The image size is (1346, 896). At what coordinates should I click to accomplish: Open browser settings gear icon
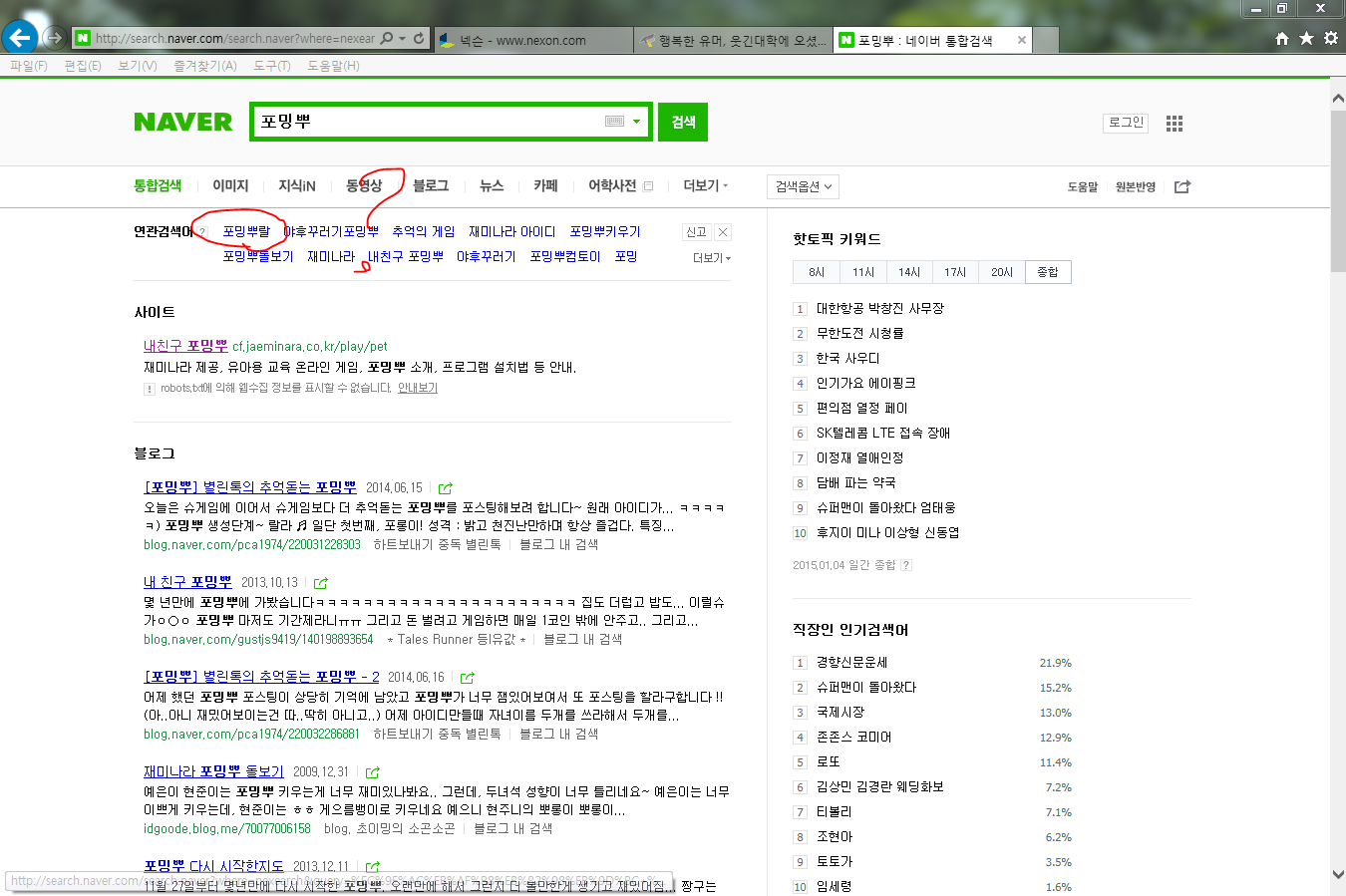click(x=1331, y=39)
